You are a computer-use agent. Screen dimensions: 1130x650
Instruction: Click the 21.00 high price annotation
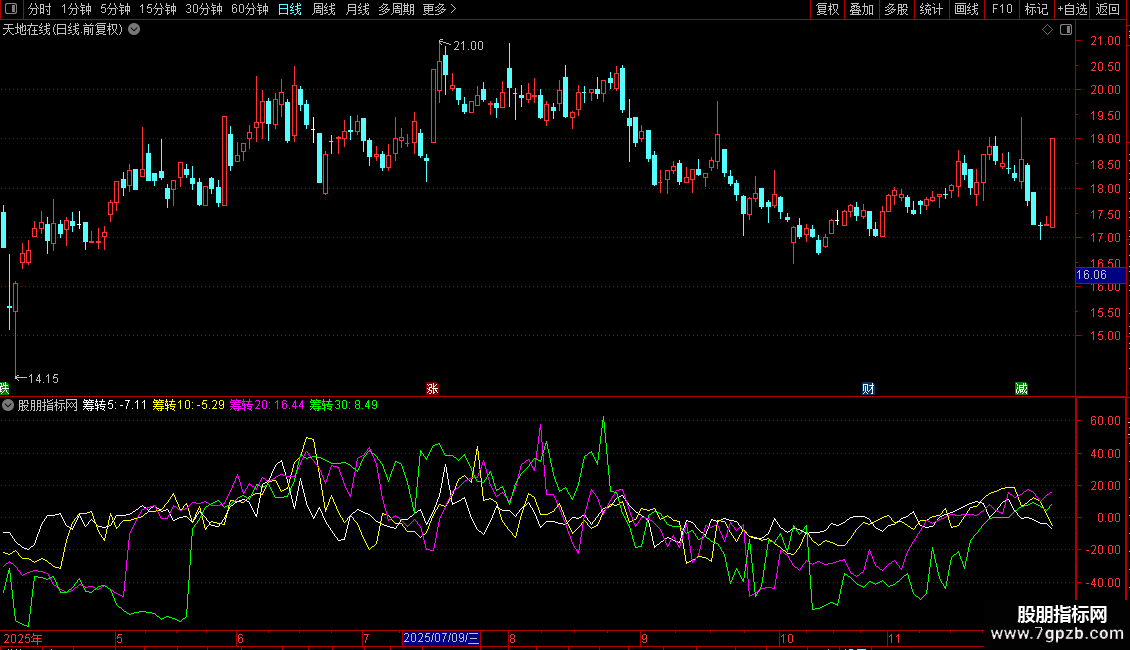[x=468, y=46]
